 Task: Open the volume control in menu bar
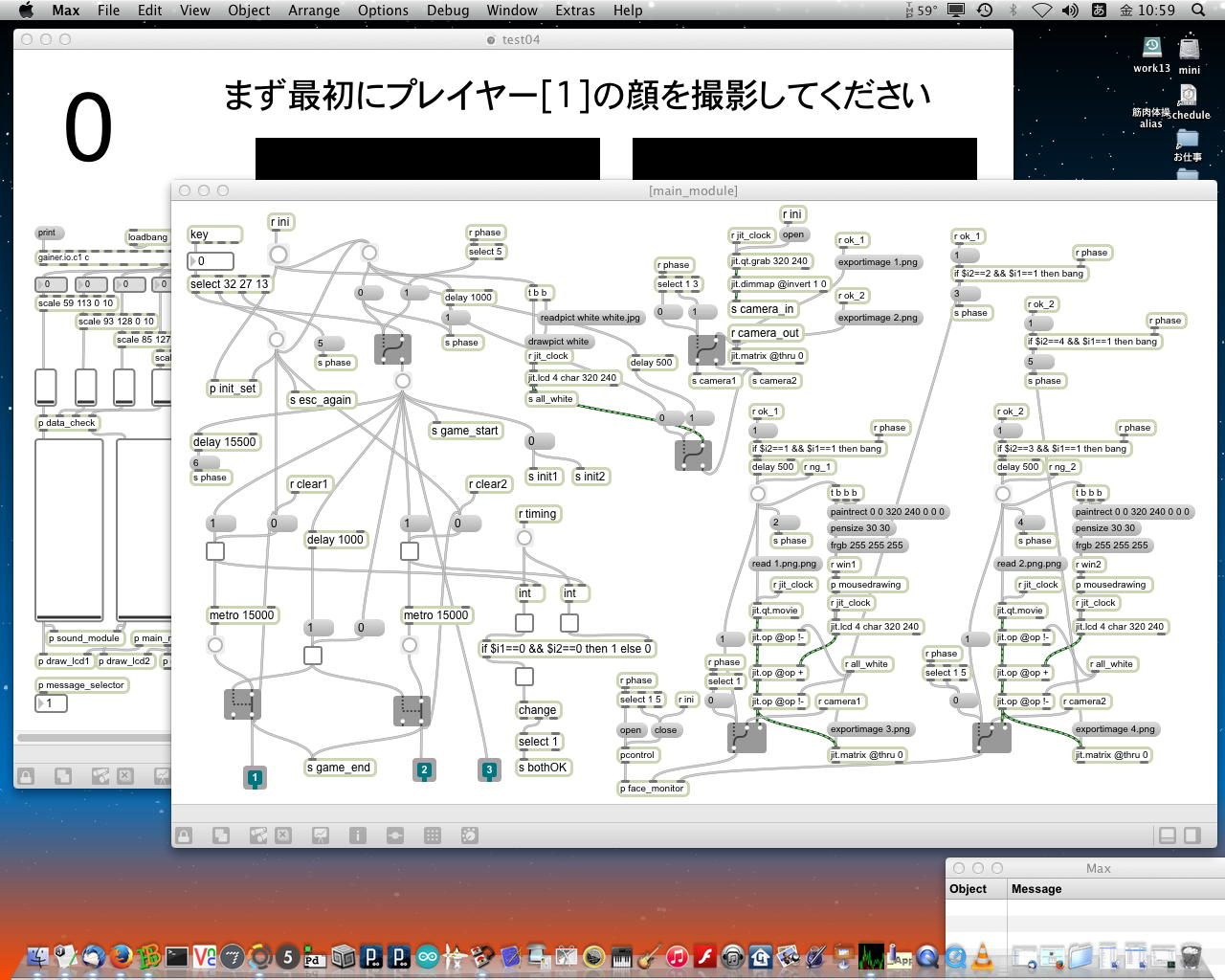coord(1070,10)
